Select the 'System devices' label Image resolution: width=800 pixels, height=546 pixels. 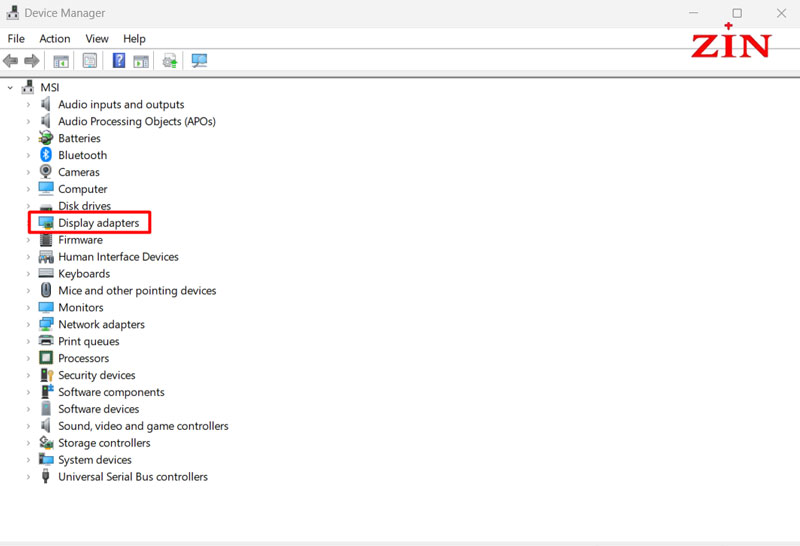95,460
